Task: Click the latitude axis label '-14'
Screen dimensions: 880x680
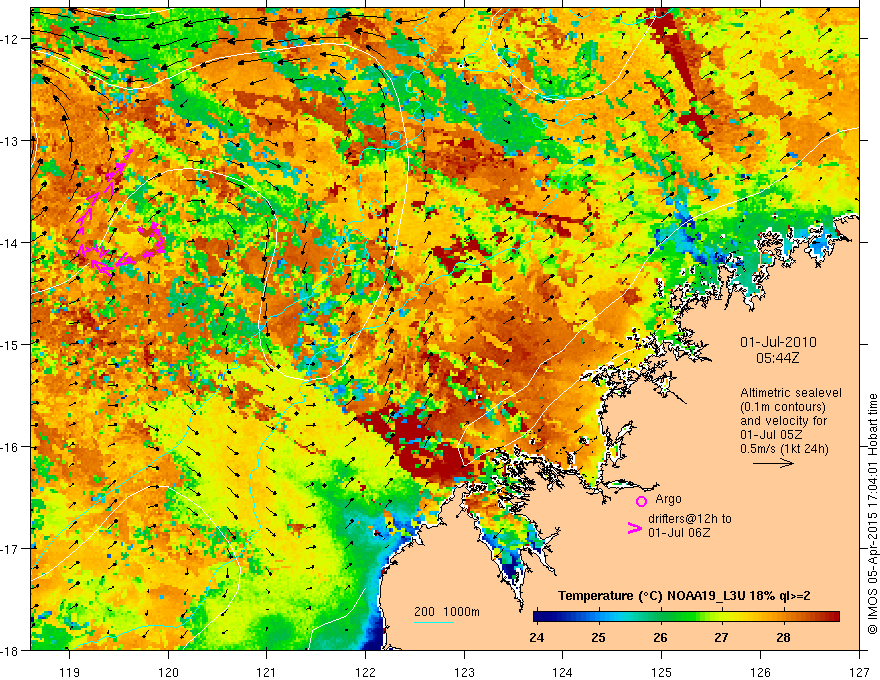Action: coord(11,243)
